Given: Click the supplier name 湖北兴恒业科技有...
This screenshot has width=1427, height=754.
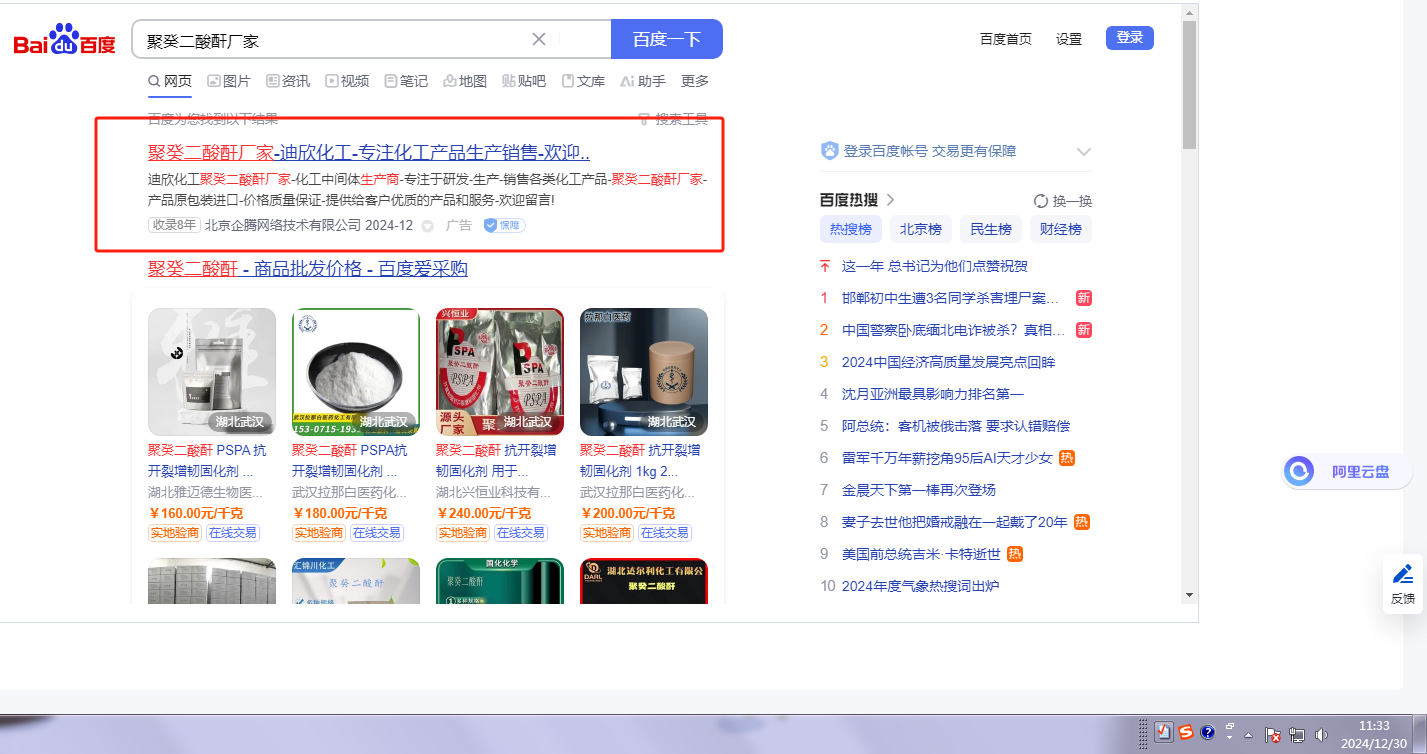Looking at the screenshot, I should coord(493,492).
